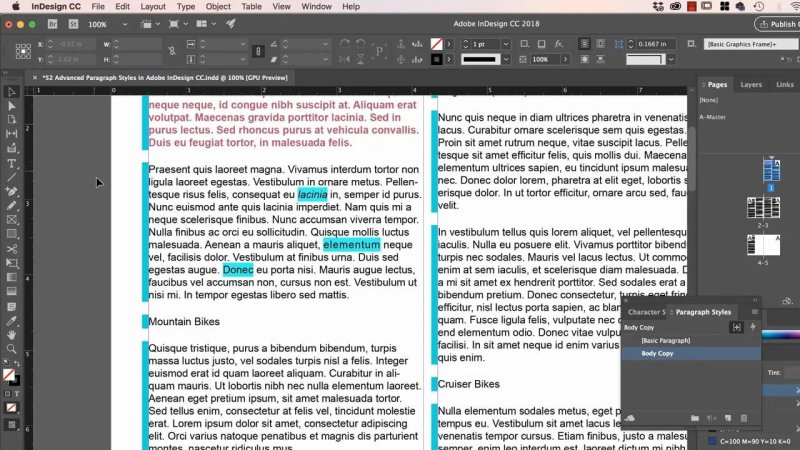Click the Publish Online button
This screenshot has width=800, height=450.
tap(778, 24)
